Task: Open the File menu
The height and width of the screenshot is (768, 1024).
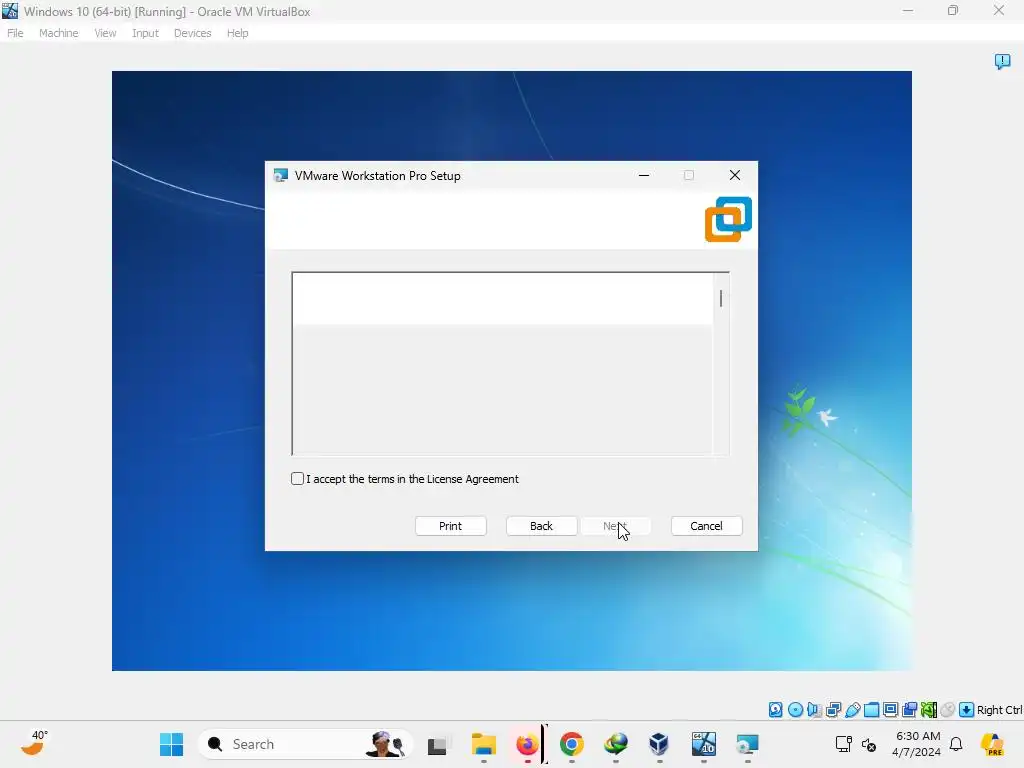Action: coord(15,33)
